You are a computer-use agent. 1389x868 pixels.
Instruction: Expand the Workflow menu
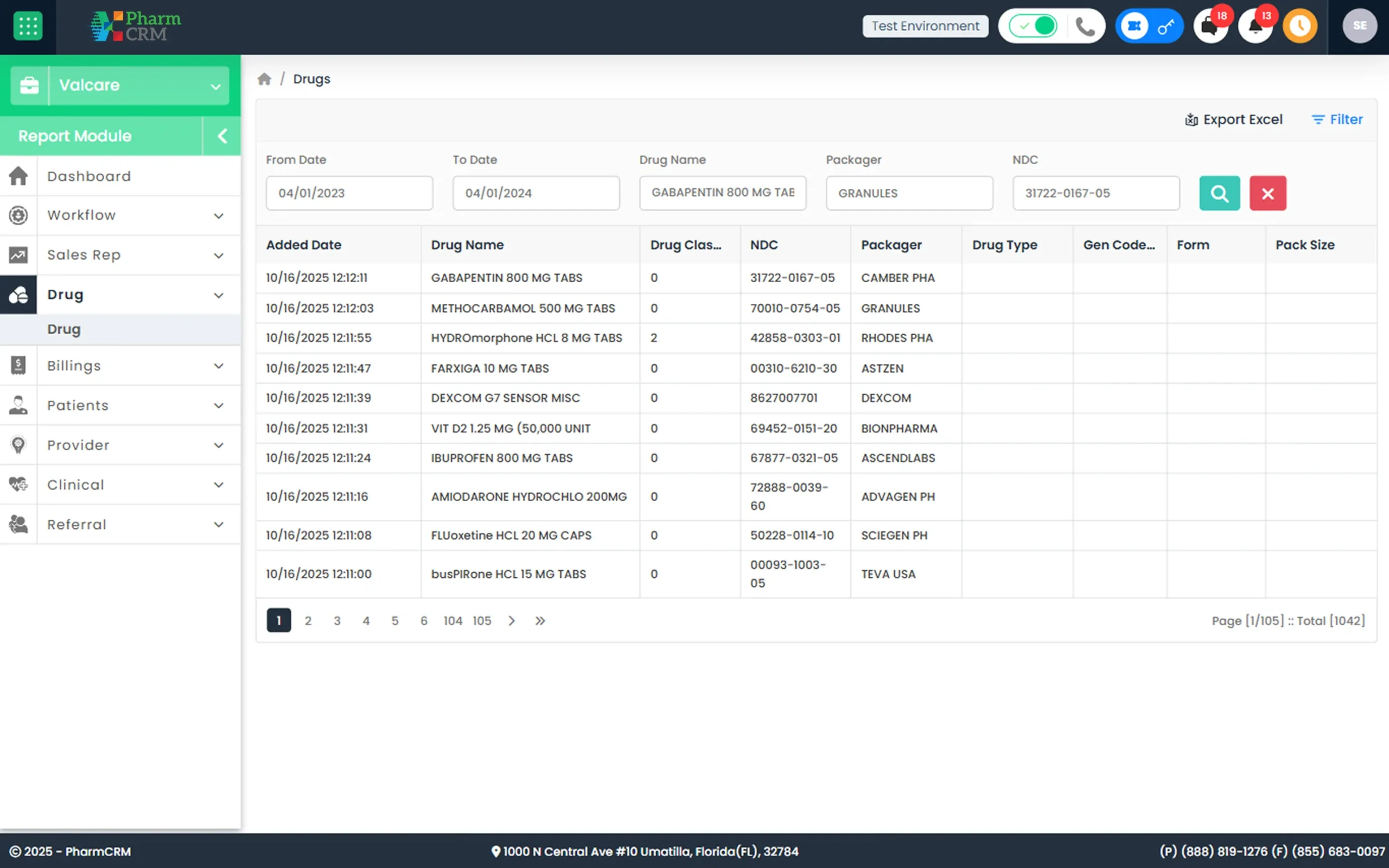[120, 215]
